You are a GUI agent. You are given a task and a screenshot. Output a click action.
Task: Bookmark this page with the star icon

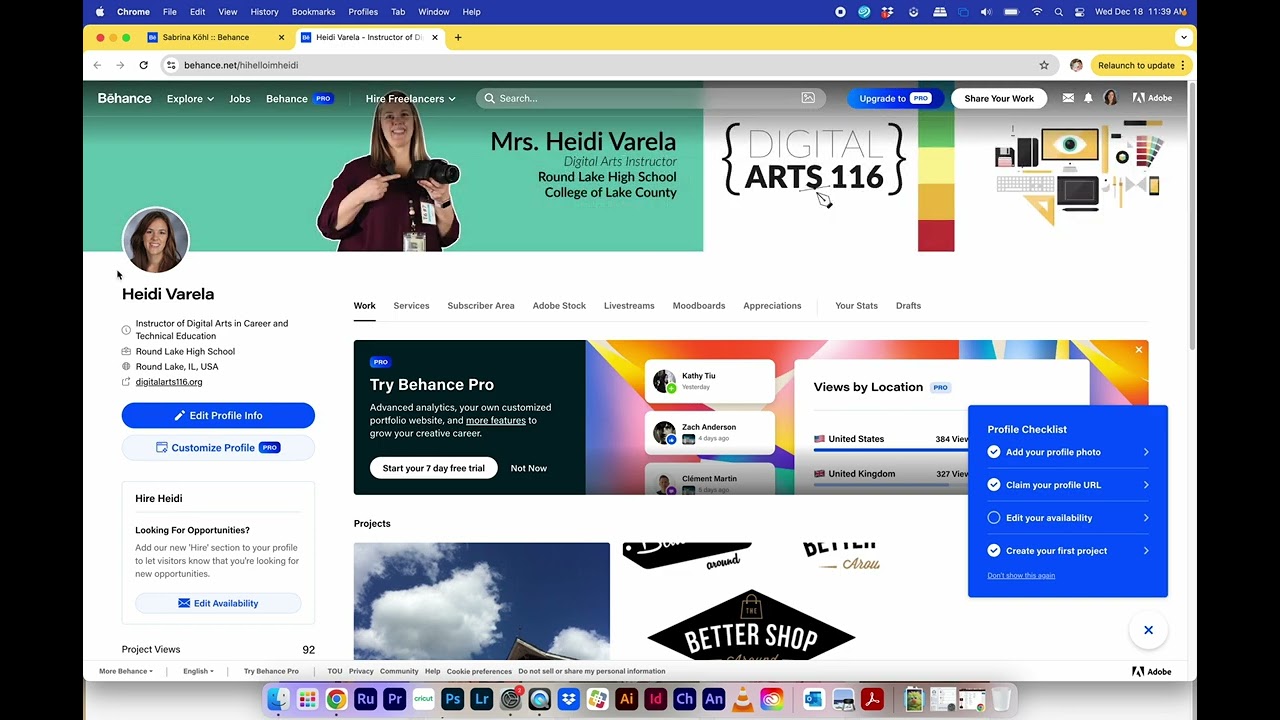click(1044, 65)
